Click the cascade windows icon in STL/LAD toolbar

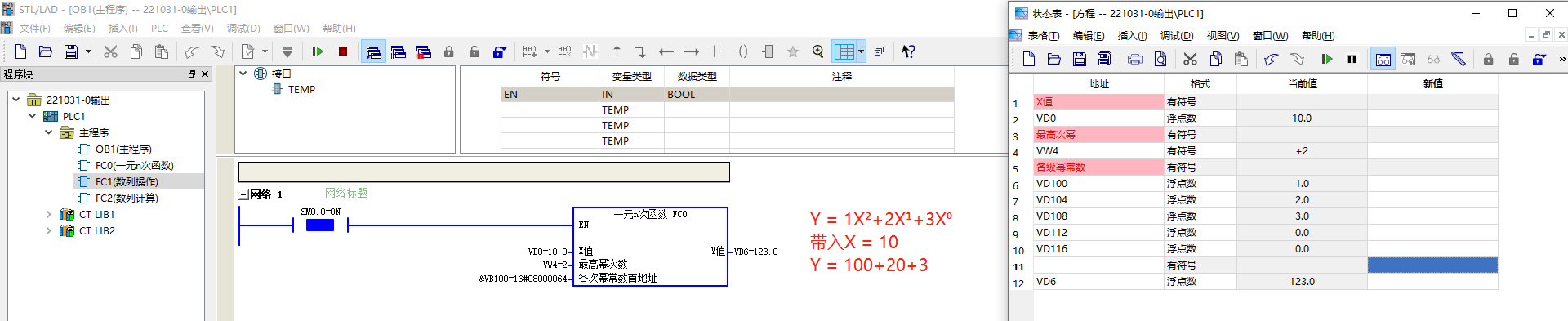[879, 51]
